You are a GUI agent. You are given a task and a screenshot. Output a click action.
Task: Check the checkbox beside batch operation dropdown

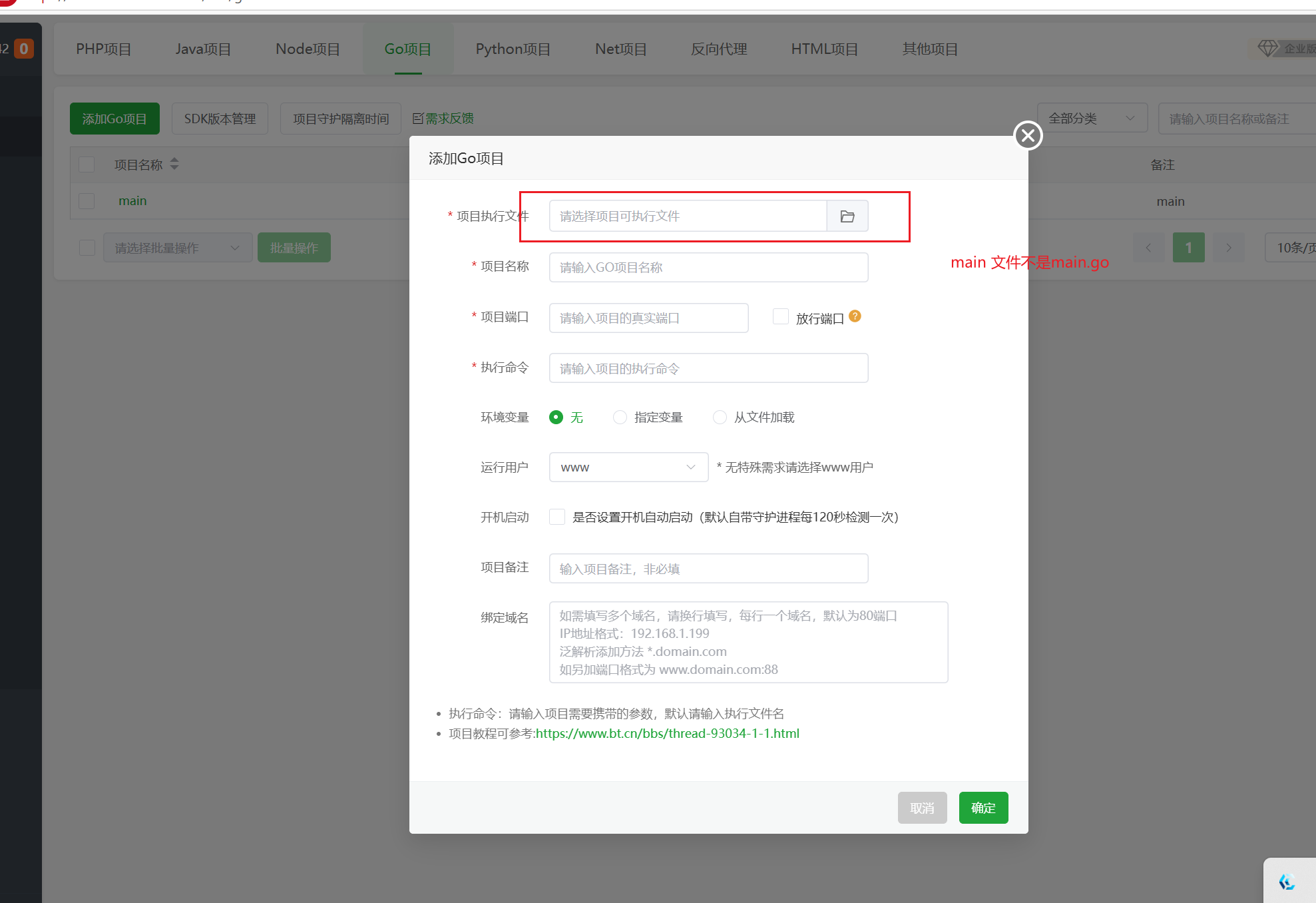pos(87,248)
